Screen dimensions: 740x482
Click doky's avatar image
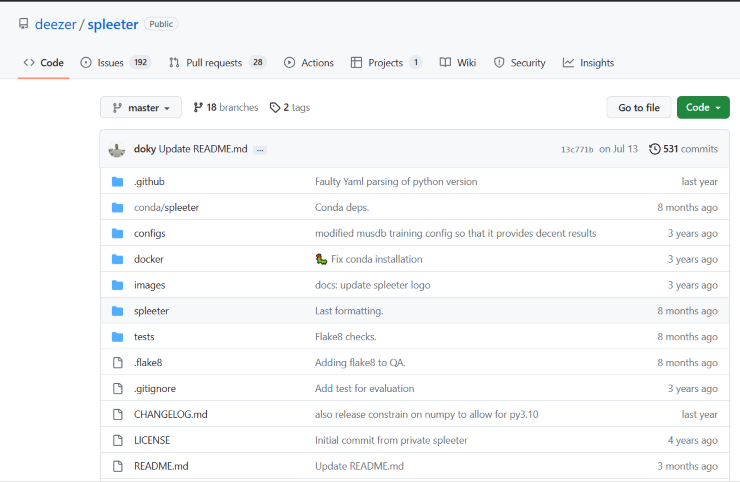117,149
